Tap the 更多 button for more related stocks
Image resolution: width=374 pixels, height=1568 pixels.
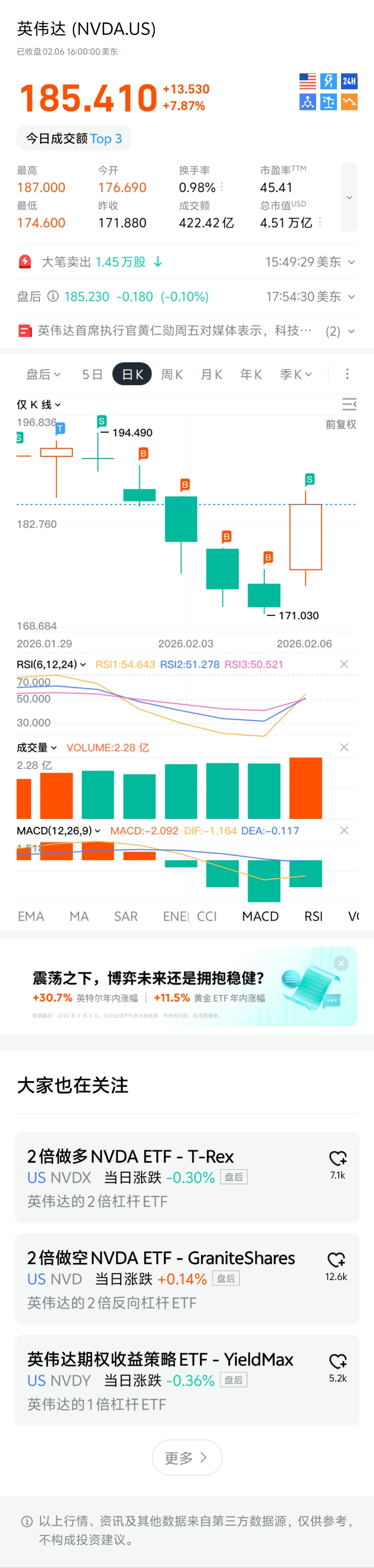(187, 1457)
